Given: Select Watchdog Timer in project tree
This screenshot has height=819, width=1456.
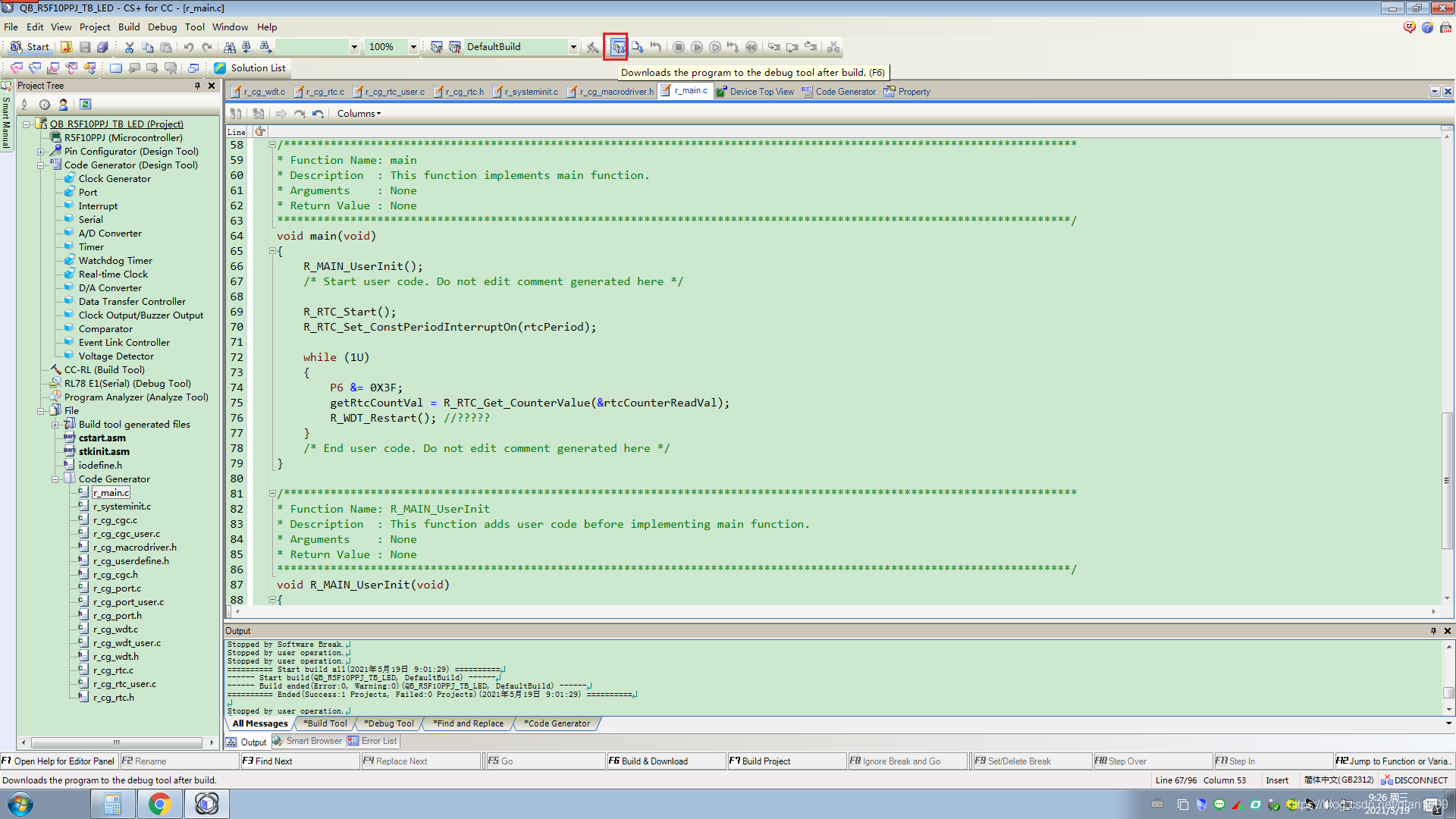Looking at the screenshot, I should point(115,261).
